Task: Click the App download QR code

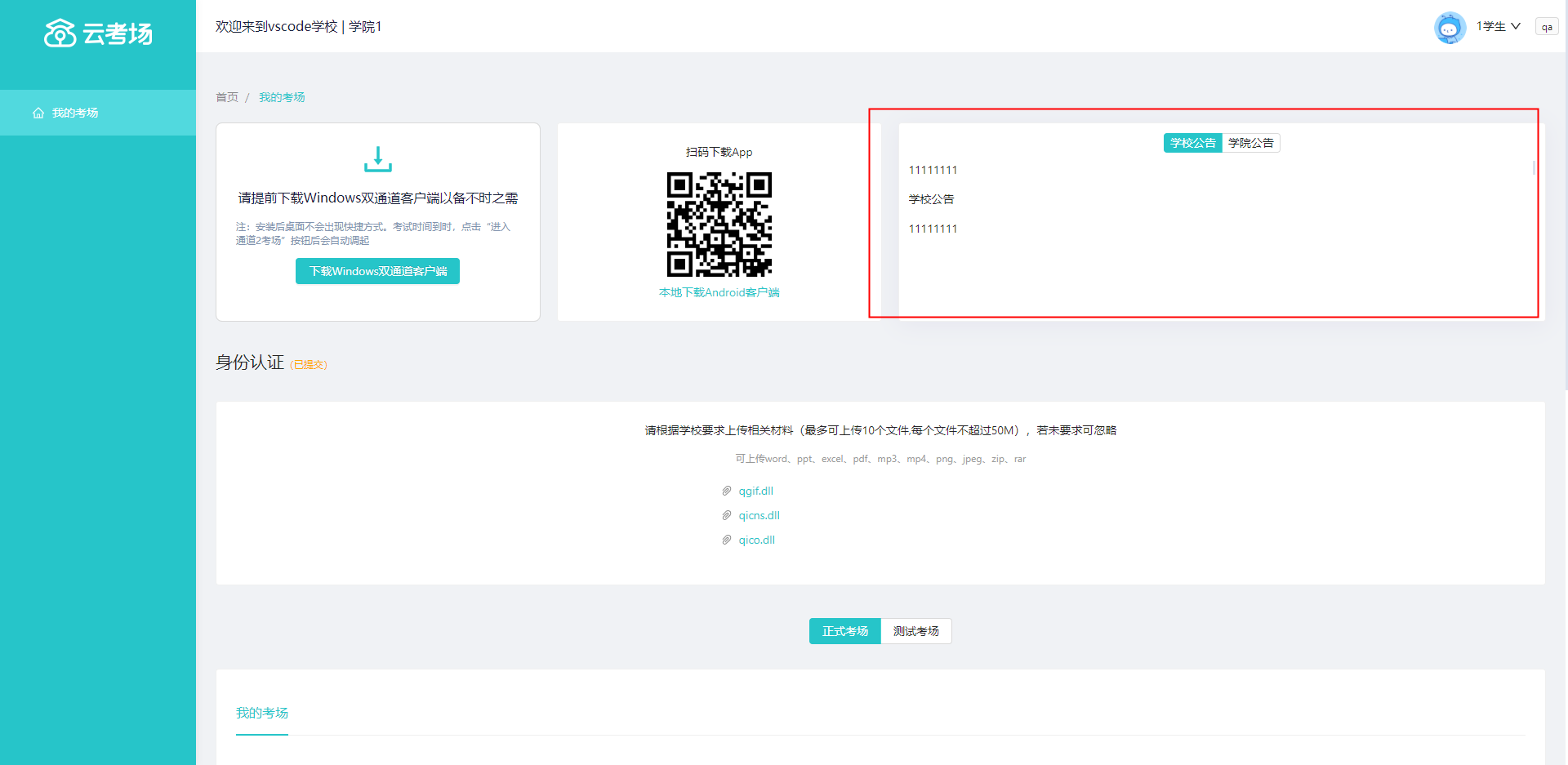Action: click(719, 224)
